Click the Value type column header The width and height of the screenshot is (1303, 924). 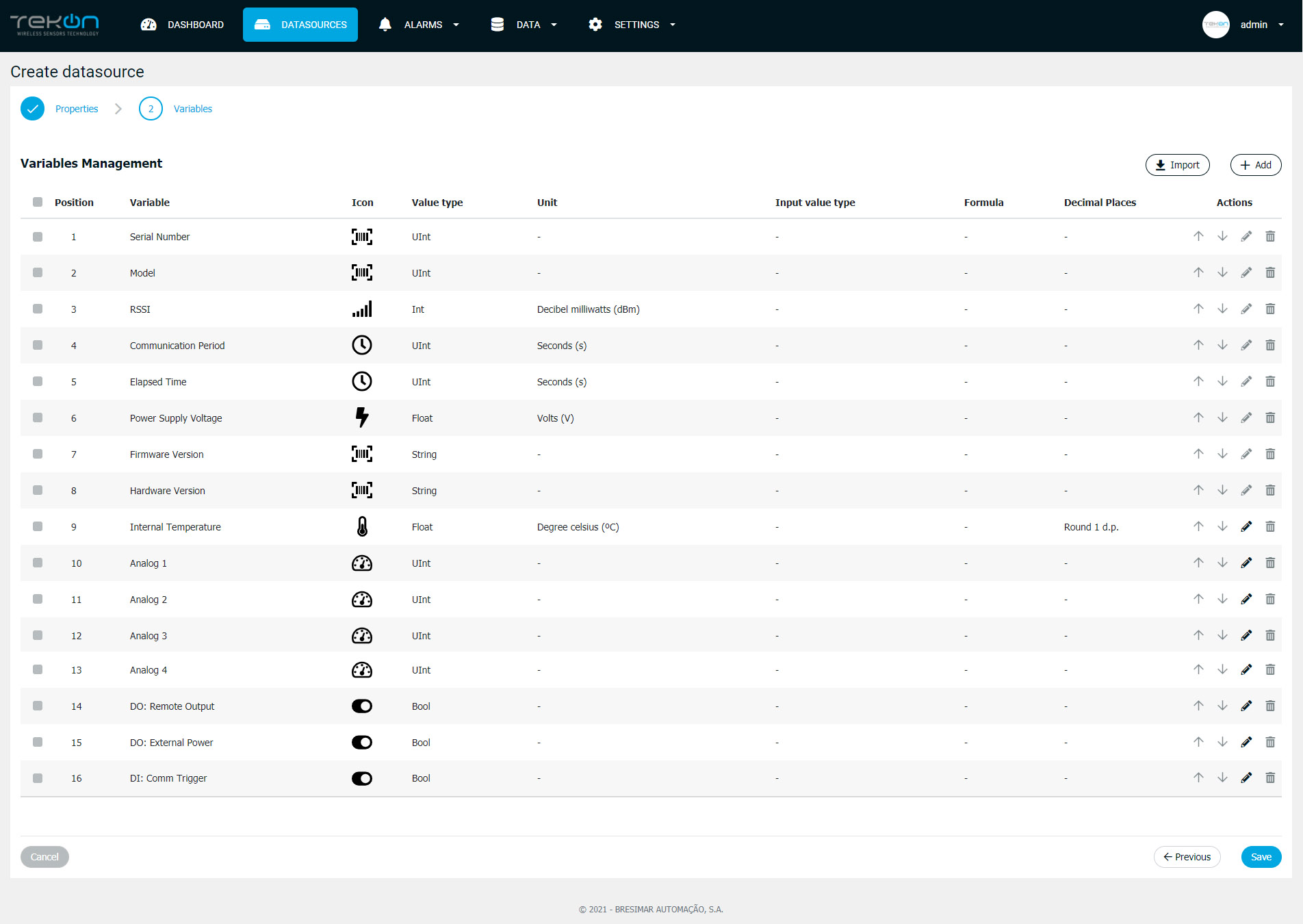pyautogui.click(x=437, y=202)
